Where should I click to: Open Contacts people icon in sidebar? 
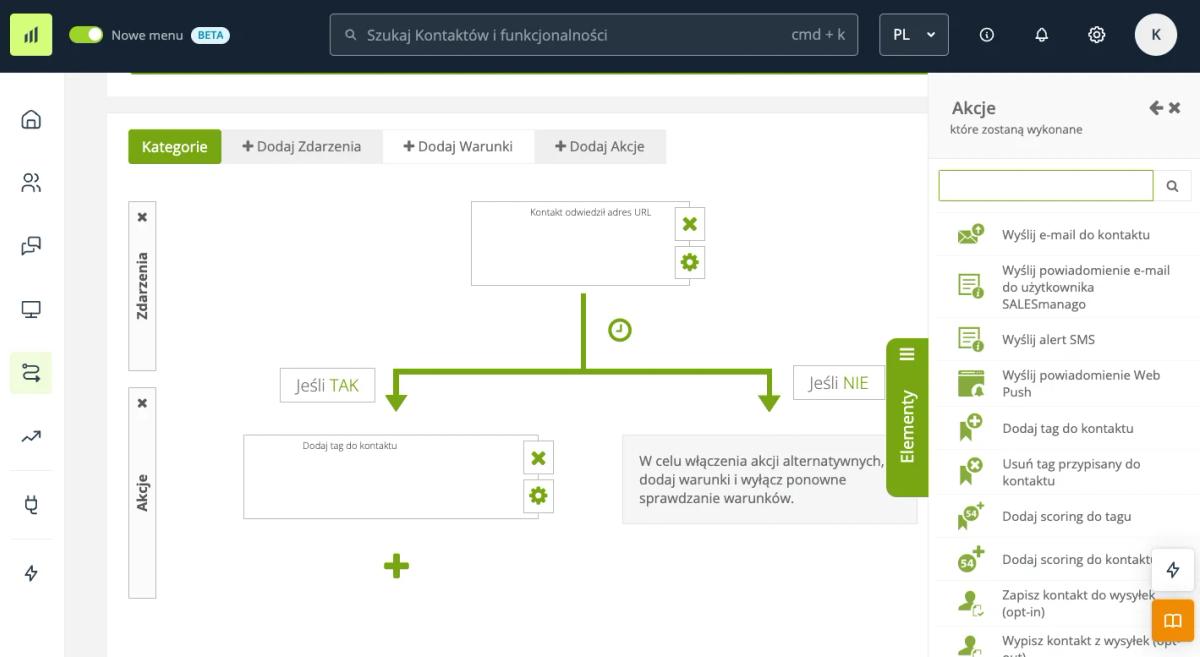click(31, 183)
